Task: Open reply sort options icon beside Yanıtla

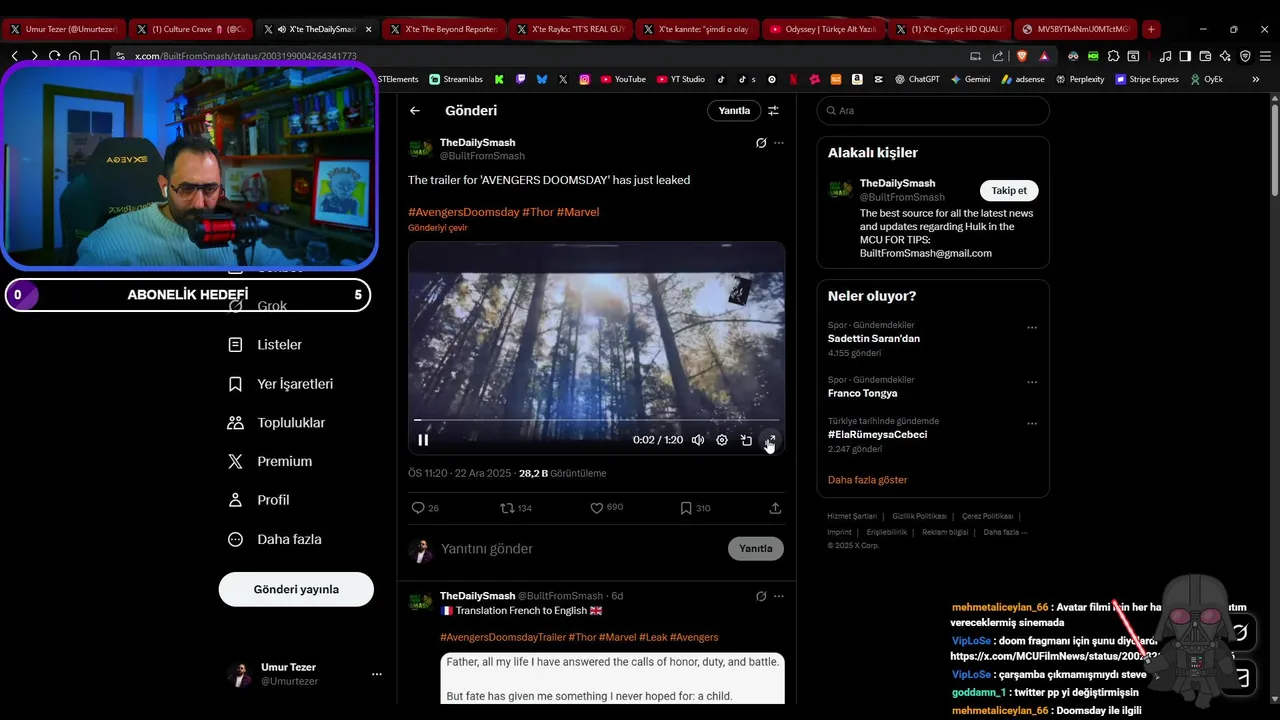Action: click(773, 111)
